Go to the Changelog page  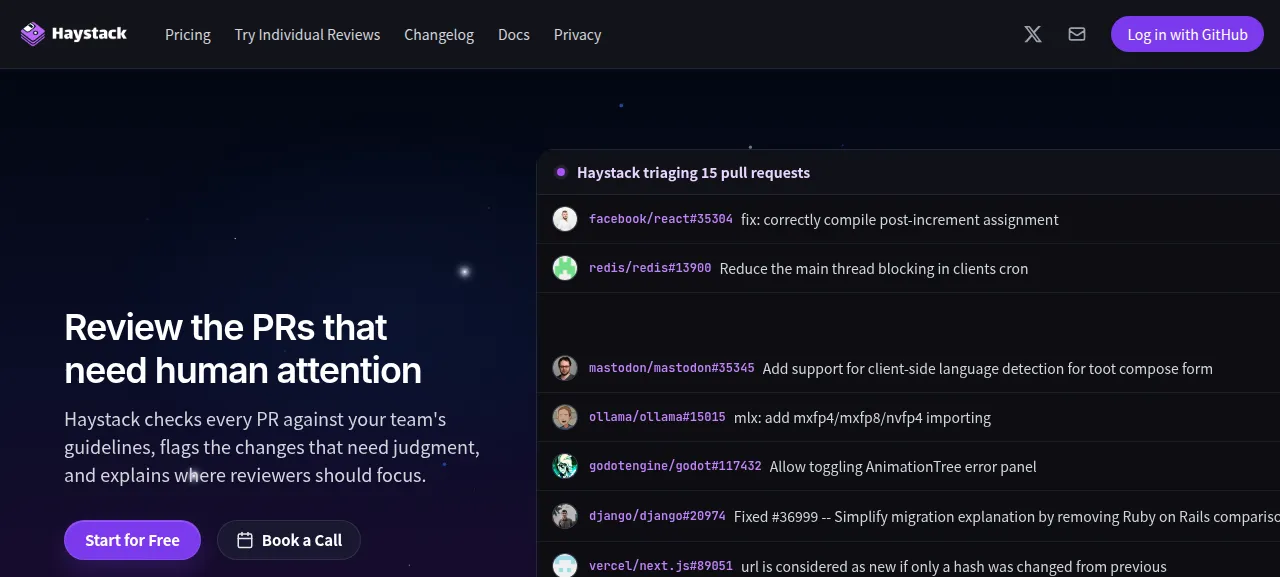[x=439, y=34]
